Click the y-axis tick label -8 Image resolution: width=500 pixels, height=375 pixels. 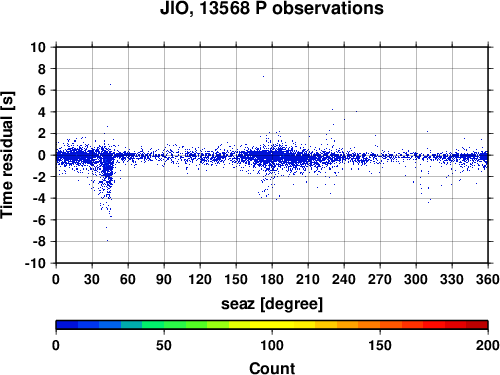point(39,241)
